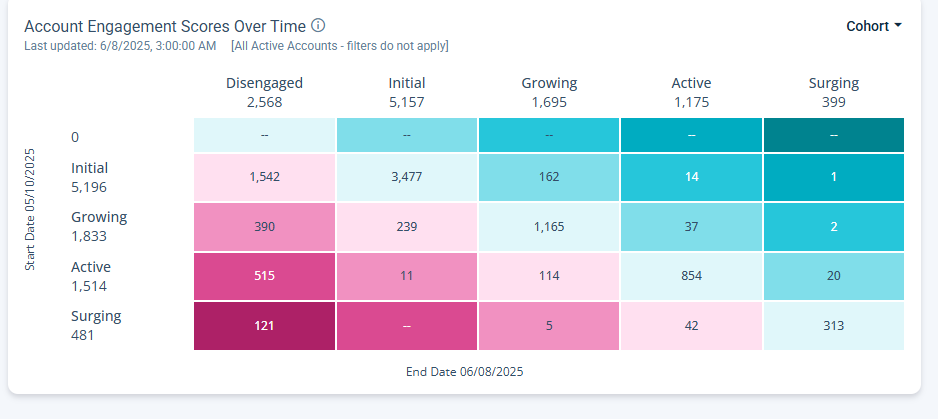Click the Surging to Surging cell 313
The image size is (938, 419).
[833, 325]
